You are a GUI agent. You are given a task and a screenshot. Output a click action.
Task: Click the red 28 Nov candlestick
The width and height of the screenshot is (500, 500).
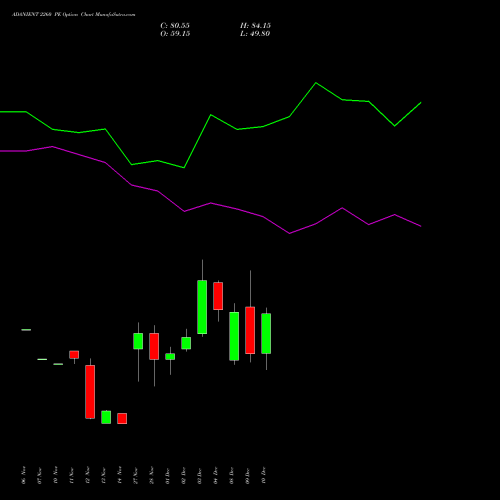(x=154, y=346)
